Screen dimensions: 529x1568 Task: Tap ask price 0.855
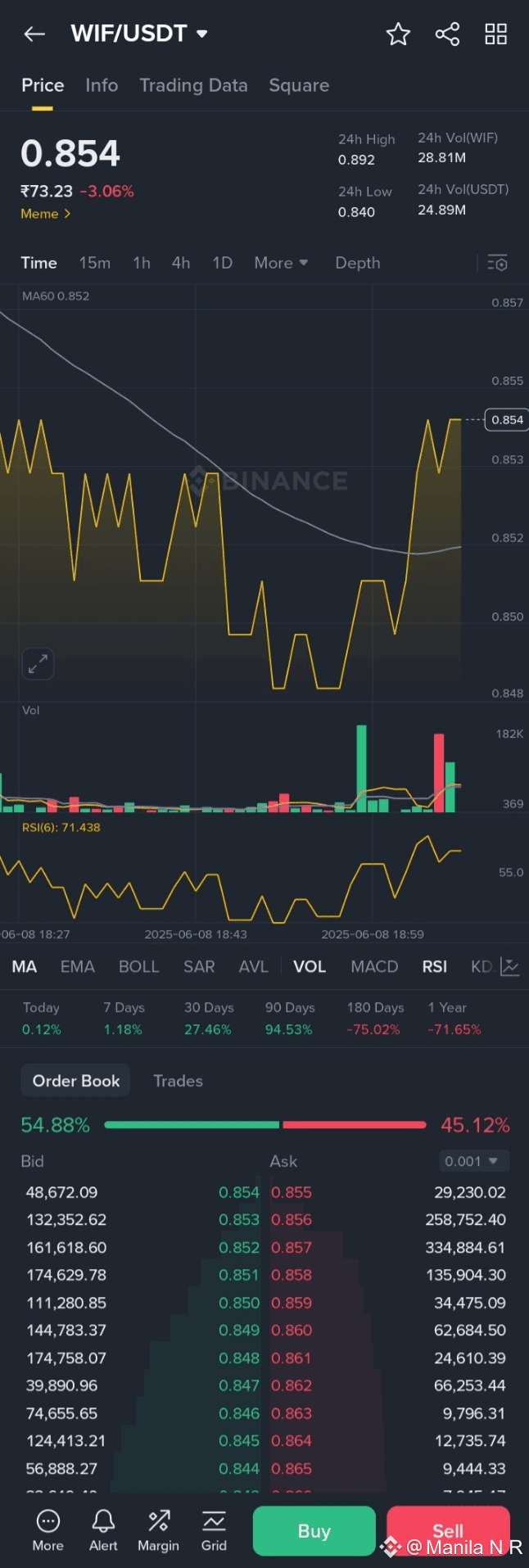pos(292,1193)
